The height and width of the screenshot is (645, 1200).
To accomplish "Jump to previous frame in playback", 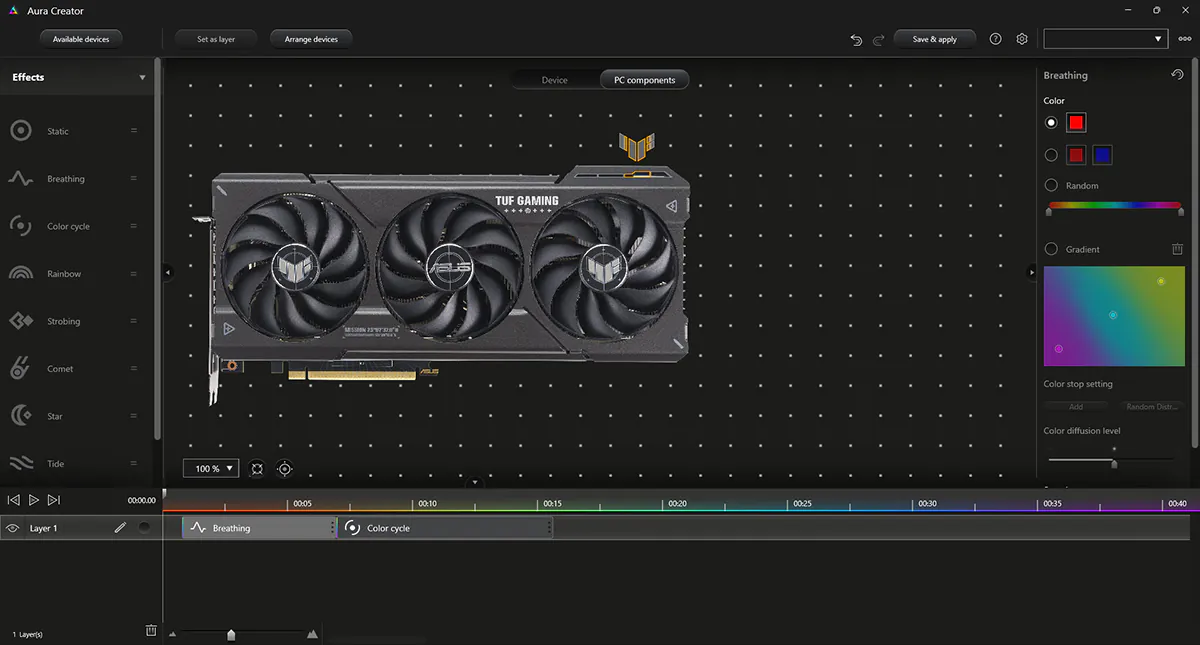I will (13, 500).
